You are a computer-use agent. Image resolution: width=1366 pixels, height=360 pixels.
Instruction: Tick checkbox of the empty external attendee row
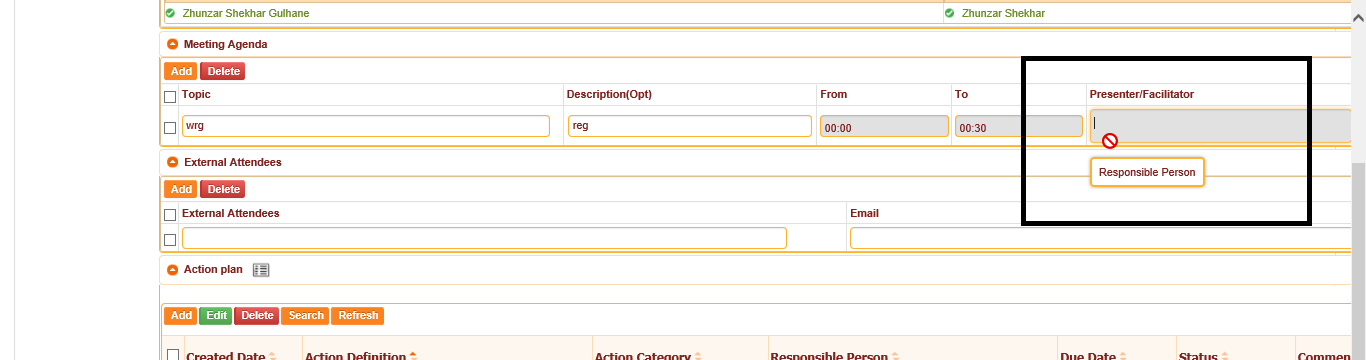(170, 240)
